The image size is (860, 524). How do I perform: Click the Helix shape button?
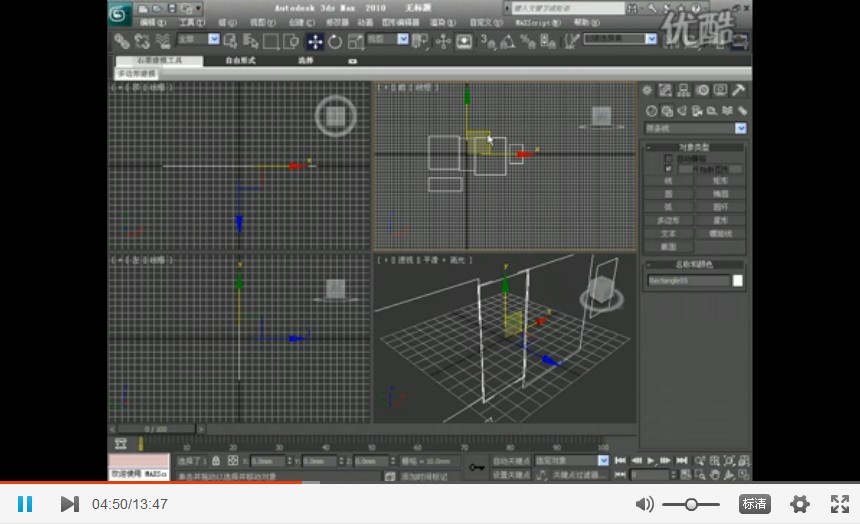pyautogui.click(x=720, y=234)
